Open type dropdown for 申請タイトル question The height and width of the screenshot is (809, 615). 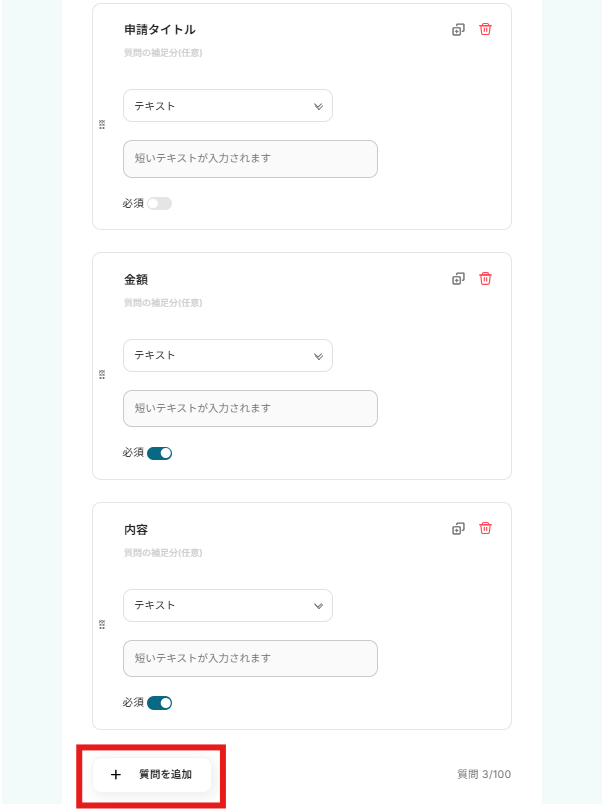coord(228,106)
